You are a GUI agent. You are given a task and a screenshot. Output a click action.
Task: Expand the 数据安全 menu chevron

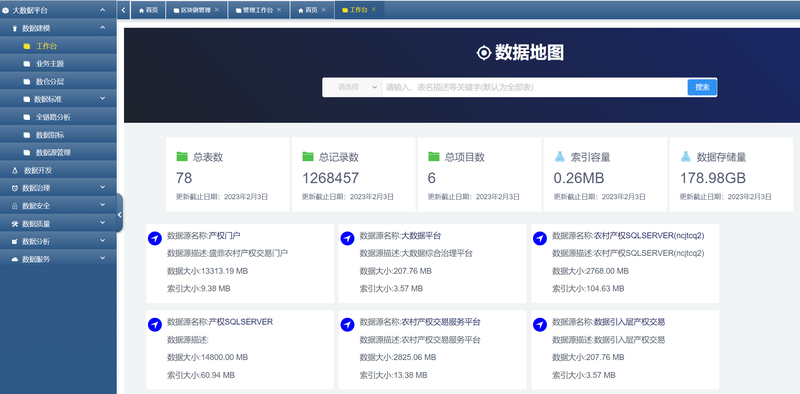pos(103,205)
